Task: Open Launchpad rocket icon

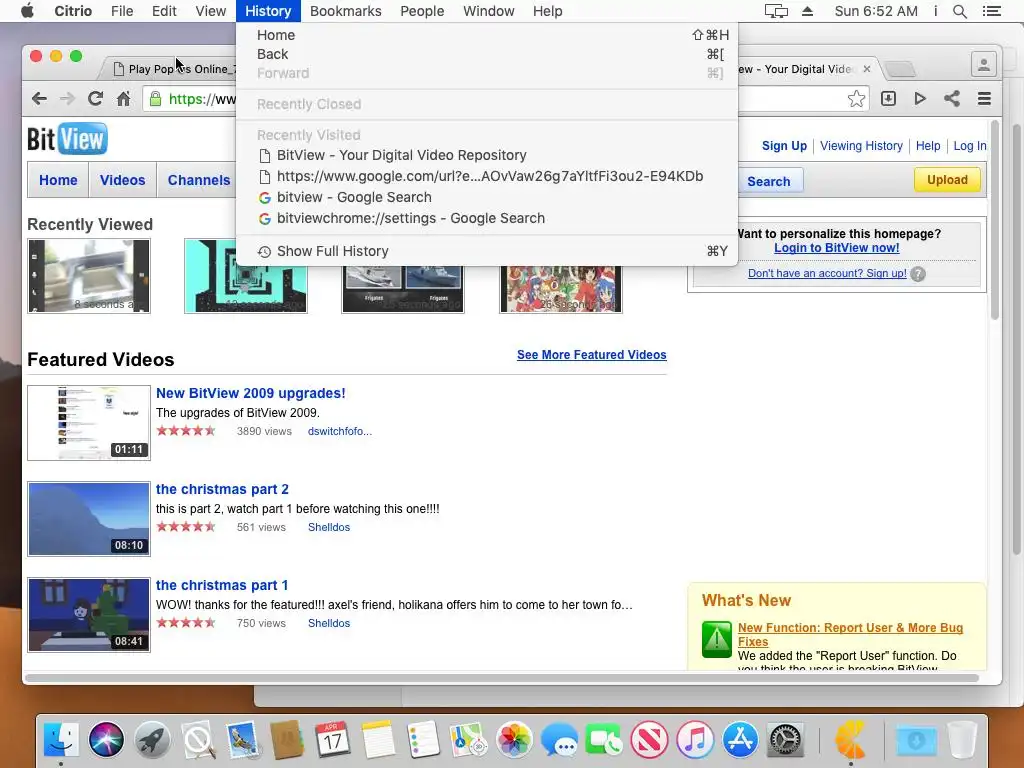Action: tap(152, 739)
